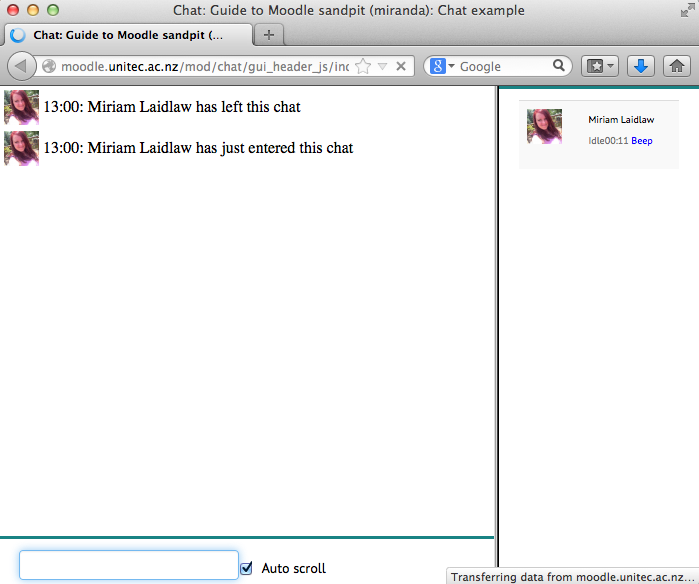Click Miriam Laidlaw avatar in user list

[544, 127]
